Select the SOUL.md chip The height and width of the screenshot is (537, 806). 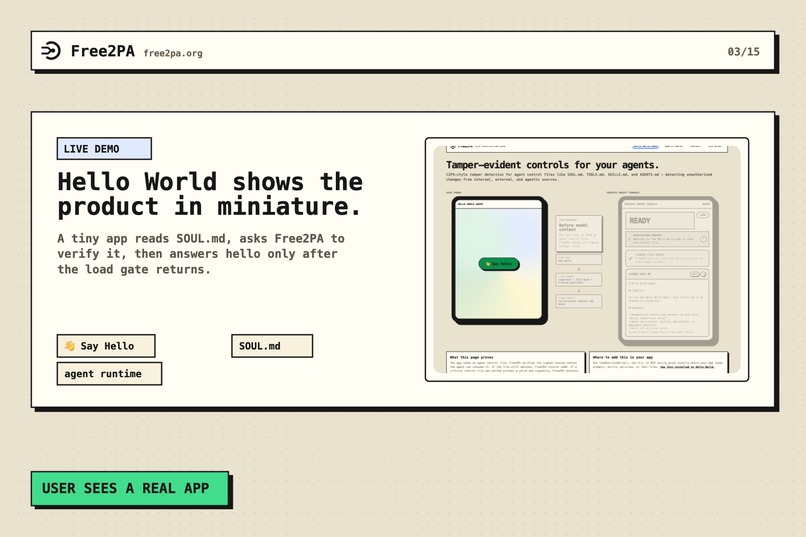tap(272, 346)
